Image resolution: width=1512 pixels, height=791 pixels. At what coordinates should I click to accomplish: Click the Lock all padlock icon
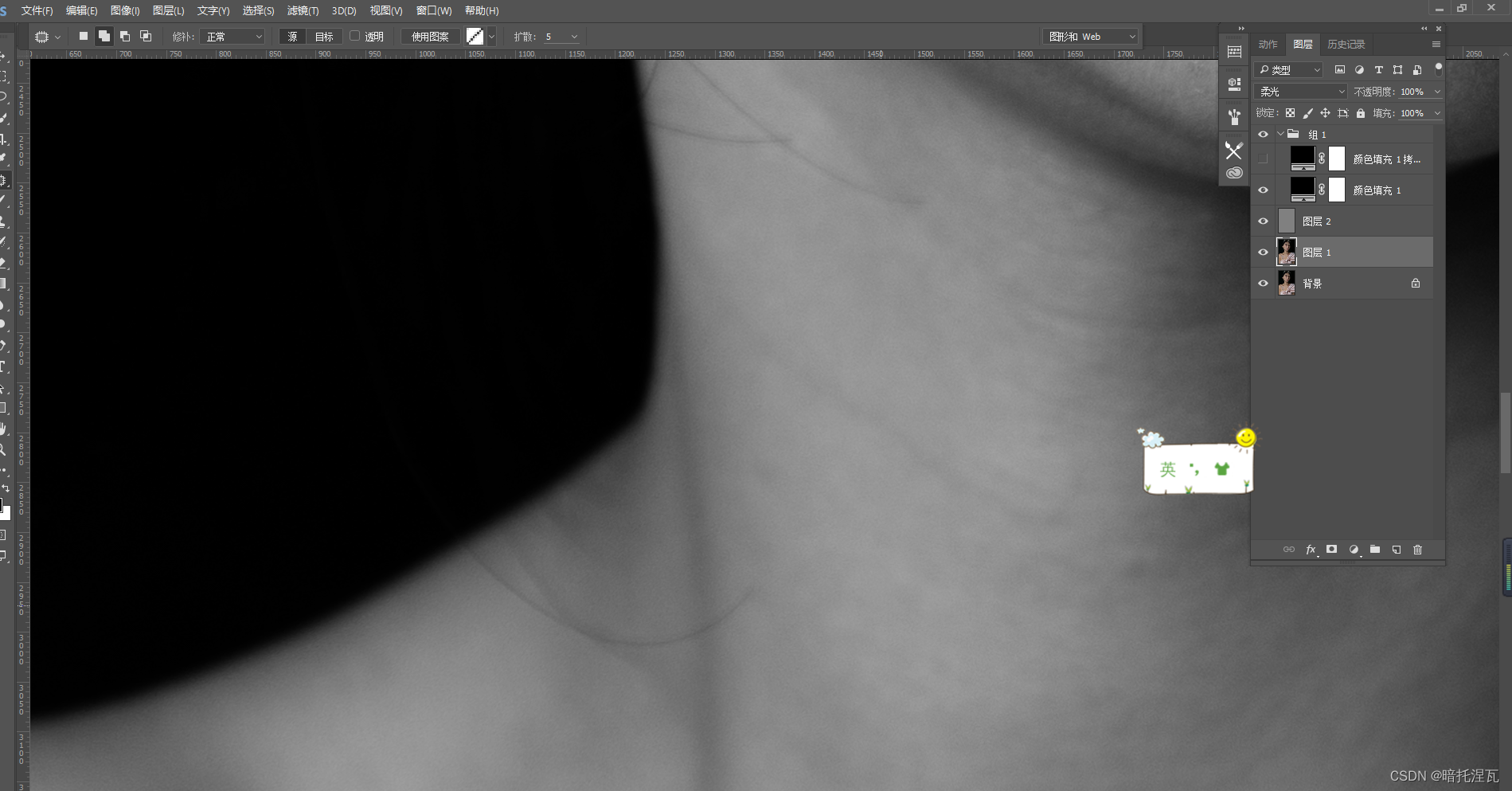pyautogui.click(x=1361, y=113)
